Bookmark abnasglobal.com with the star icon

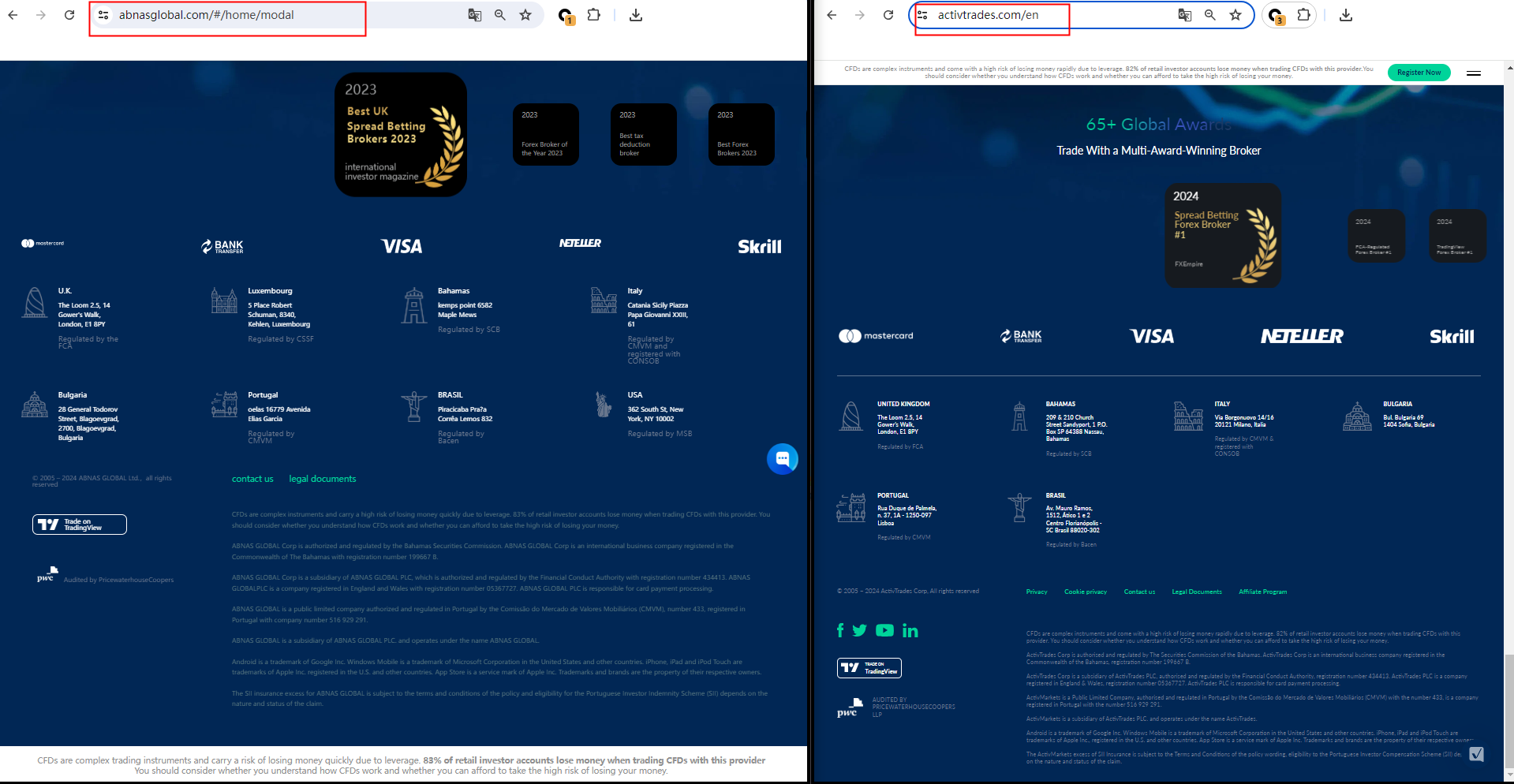[525, 15]
